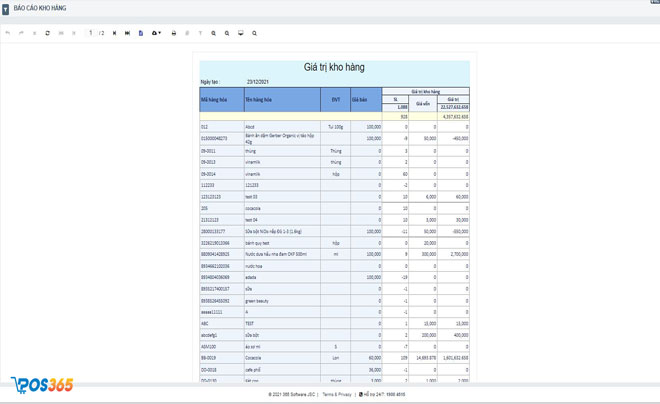Click the filter icon beside BÁO CÁO KHO HÀNG
The height and width of the screenshot is (404, 660).
[5, 9]
